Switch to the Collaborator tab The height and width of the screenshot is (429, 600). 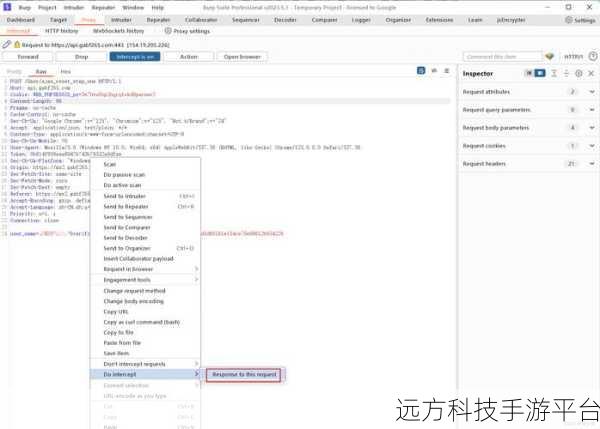pyautogui.click(x=201, y=20)
